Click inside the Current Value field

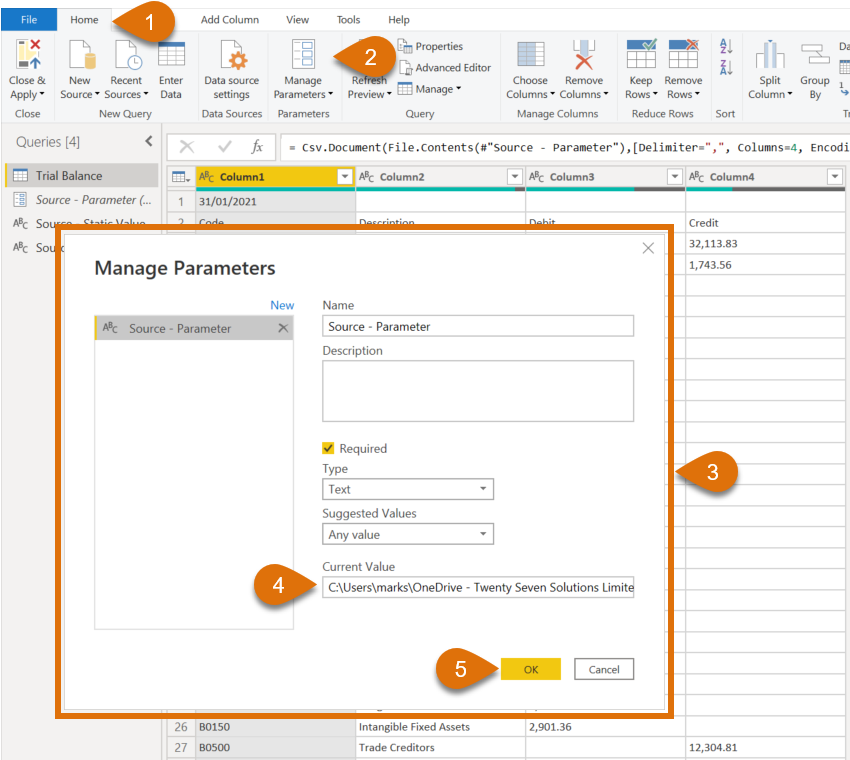click(478, 587)
